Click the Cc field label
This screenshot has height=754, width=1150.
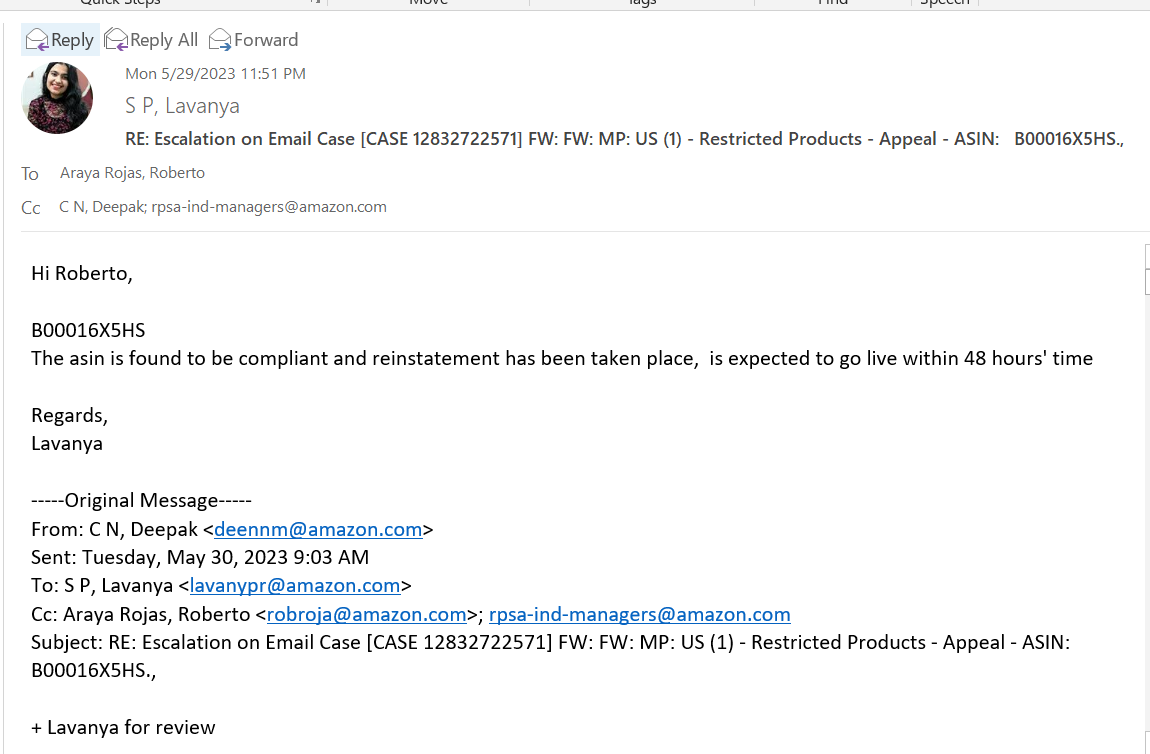pyautogui.click(x=31, y=208)
